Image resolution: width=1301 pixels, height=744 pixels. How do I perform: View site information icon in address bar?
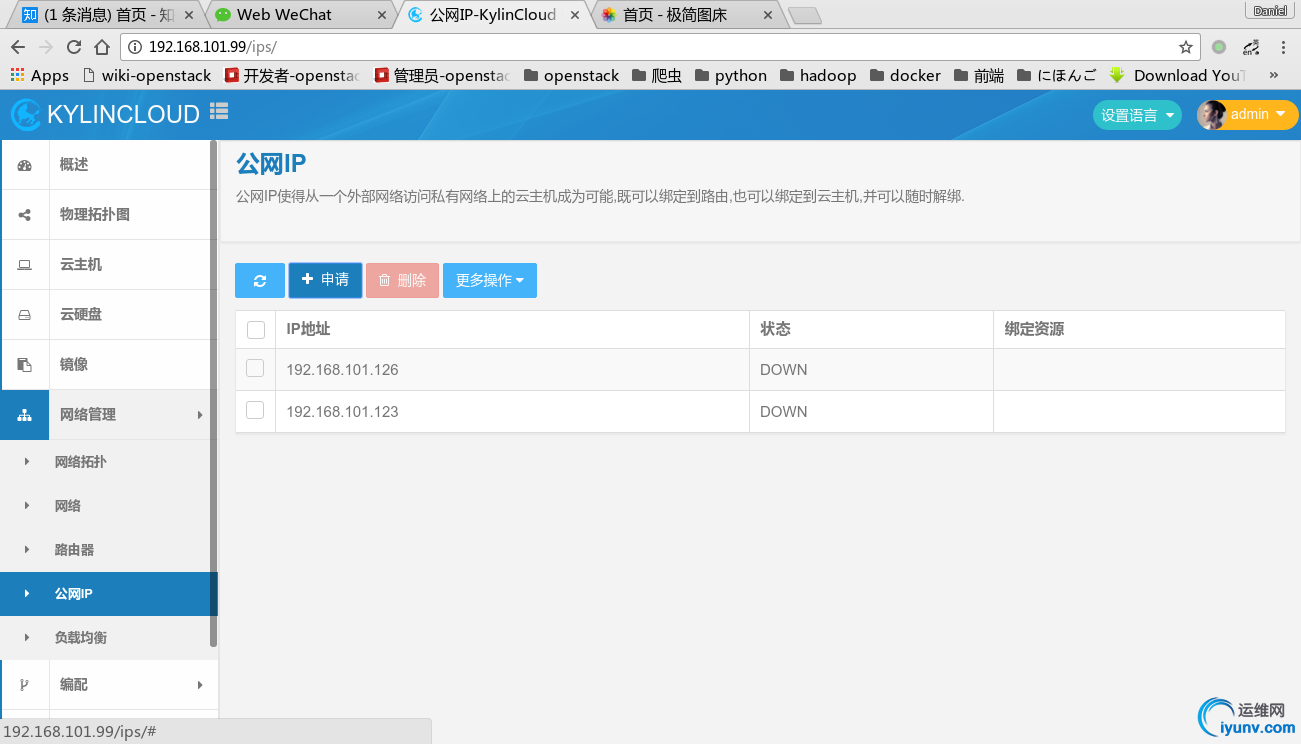click(135, 47)
